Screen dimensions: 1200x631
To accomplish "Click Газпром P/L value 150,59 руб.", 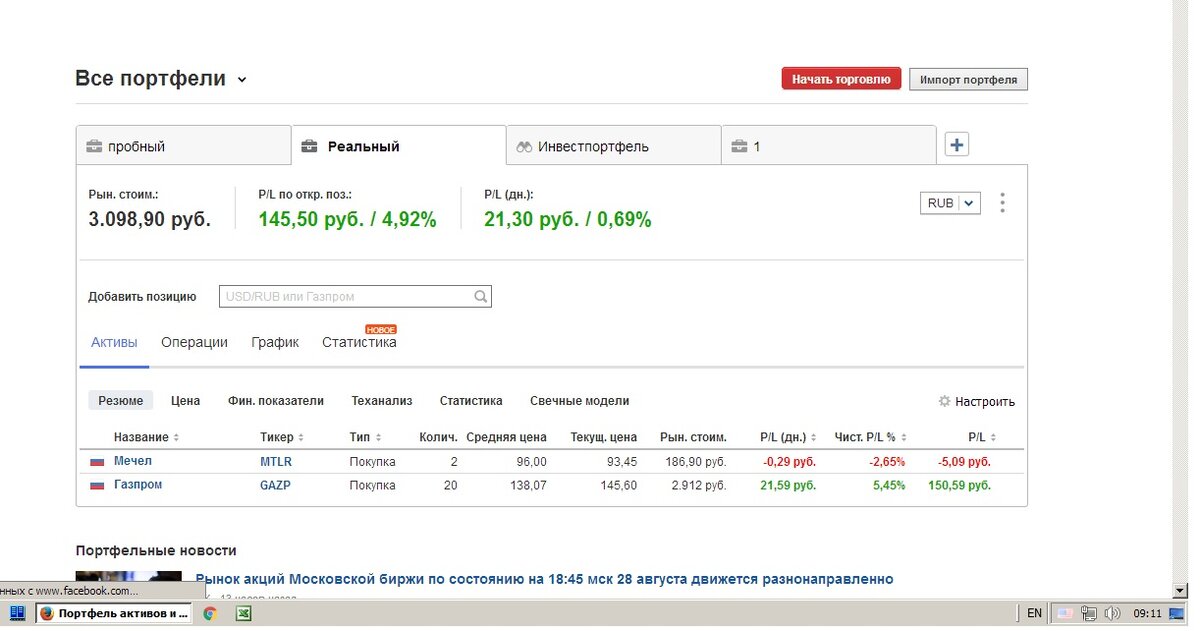I will [959, 485].
